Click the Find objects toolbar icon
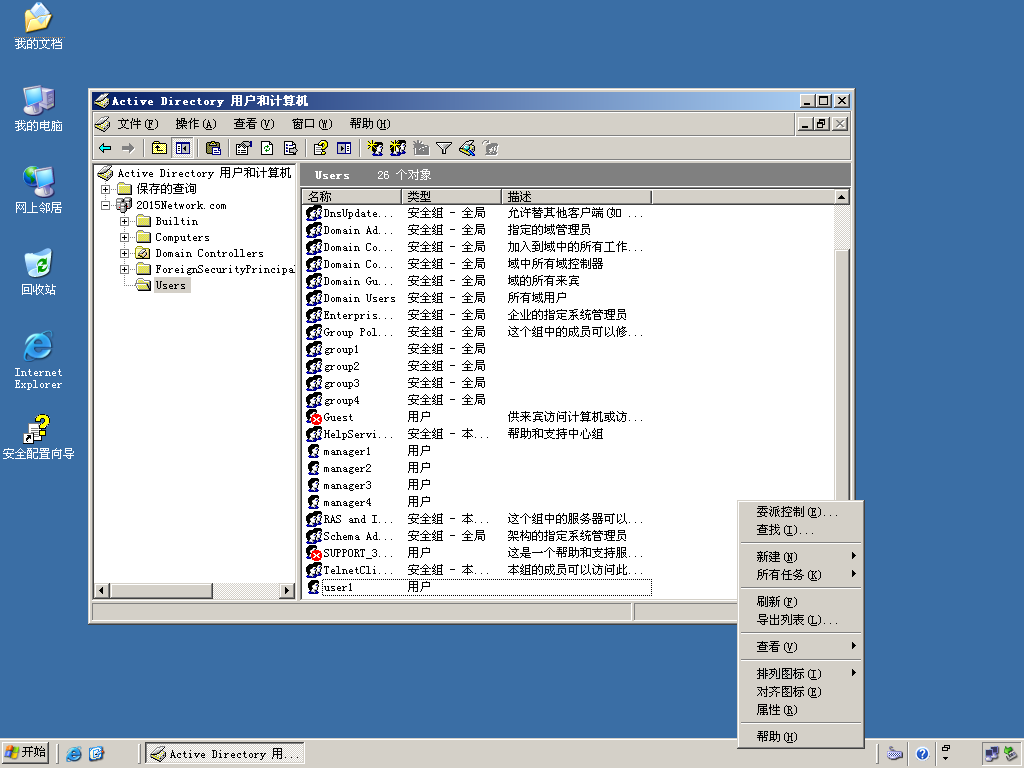Screen dimensions: 1024x768 click(467, 148)
